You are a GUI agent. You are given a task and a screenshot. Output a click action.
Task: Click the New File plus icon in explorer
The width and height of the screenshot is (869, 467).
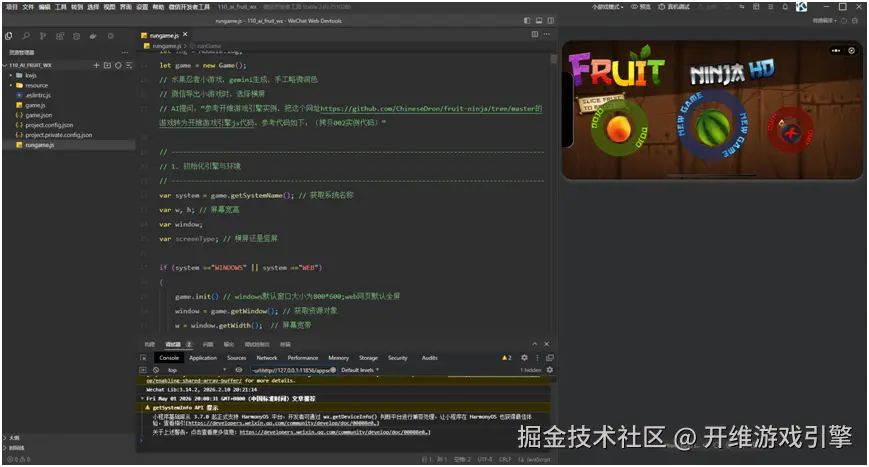96,65
